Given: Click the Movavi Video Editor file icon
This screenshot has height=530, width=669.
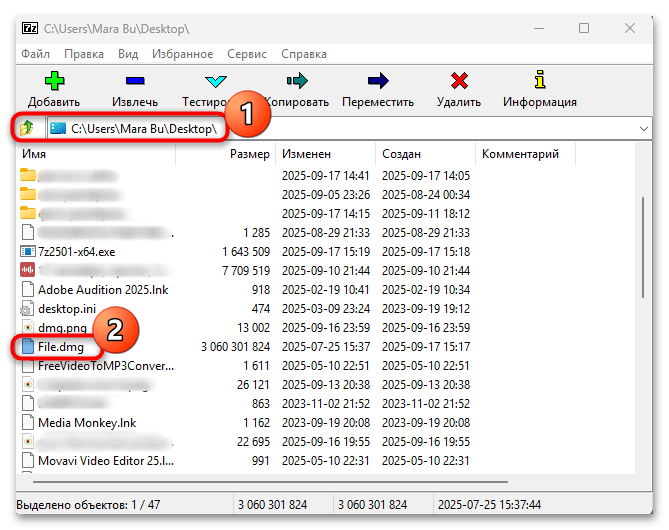Looking at the screenshot, I should coord(28,460).
